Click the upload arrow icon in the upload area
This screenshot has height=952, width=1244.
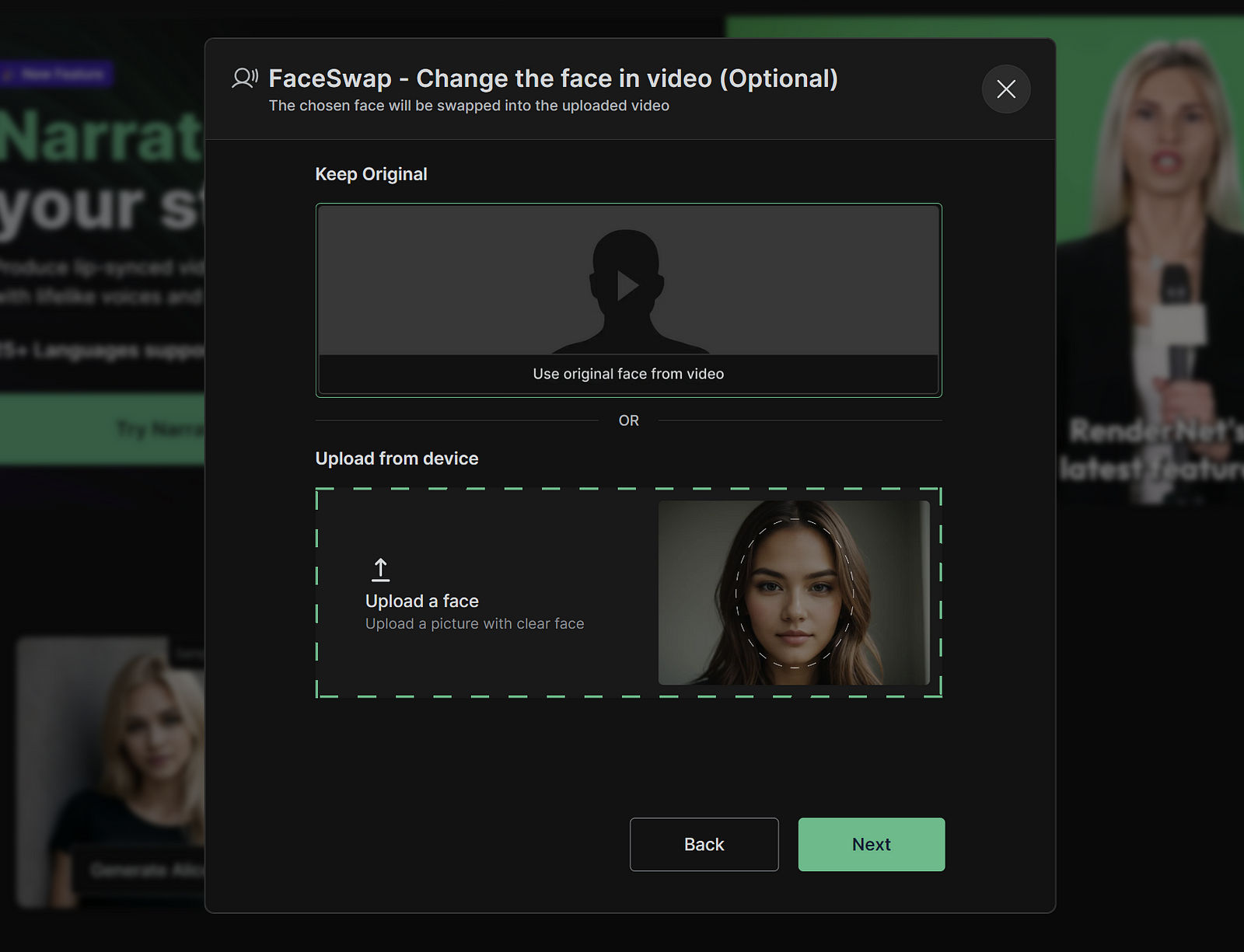pos(380,568)
